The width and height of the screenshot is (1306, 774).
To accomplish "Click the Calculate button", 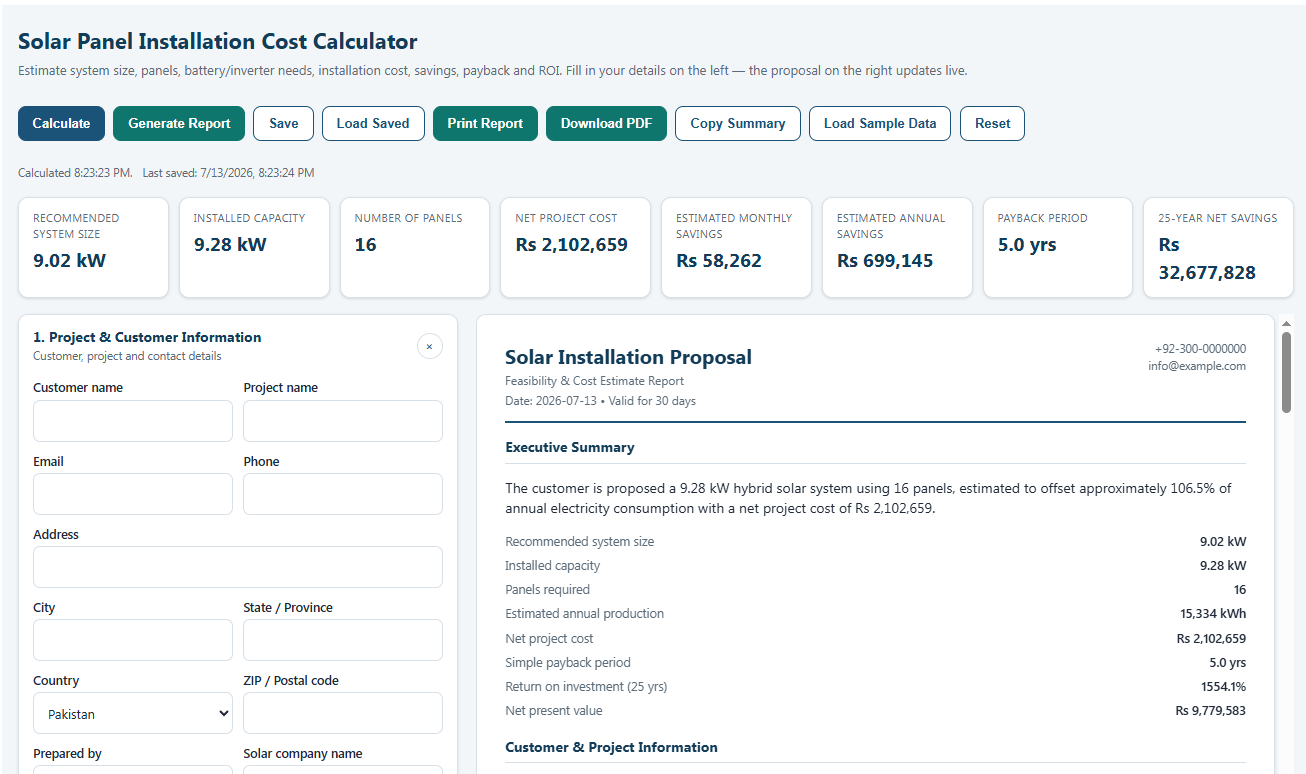I will coord(61,123).
